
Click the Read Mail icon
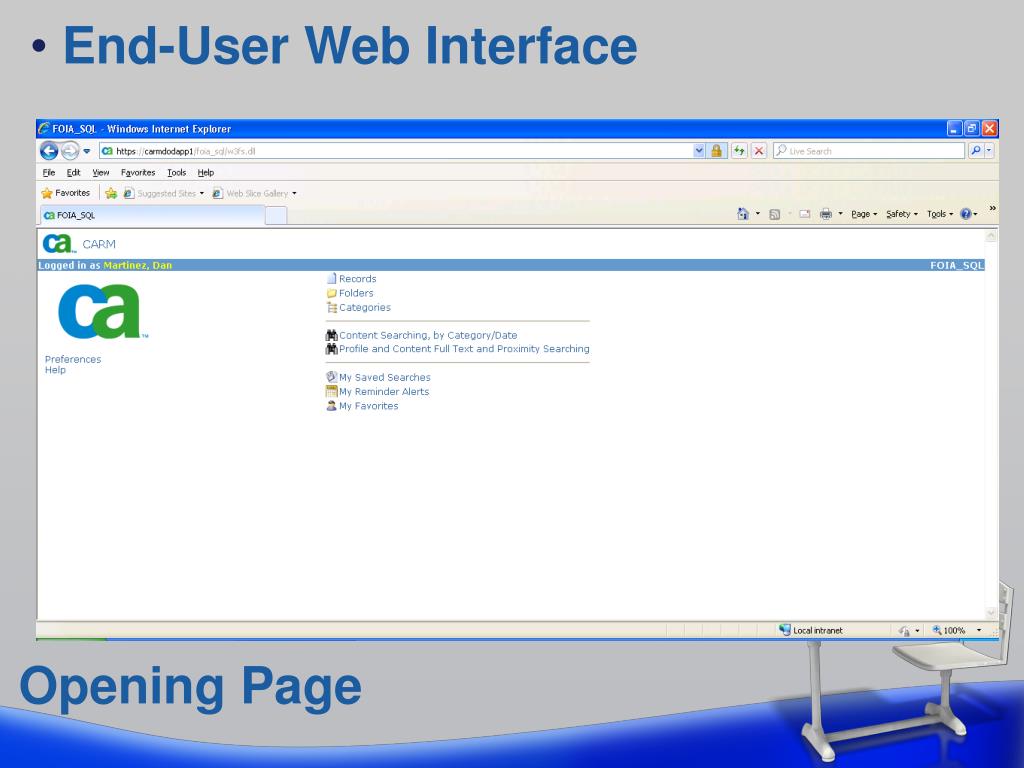805,214
